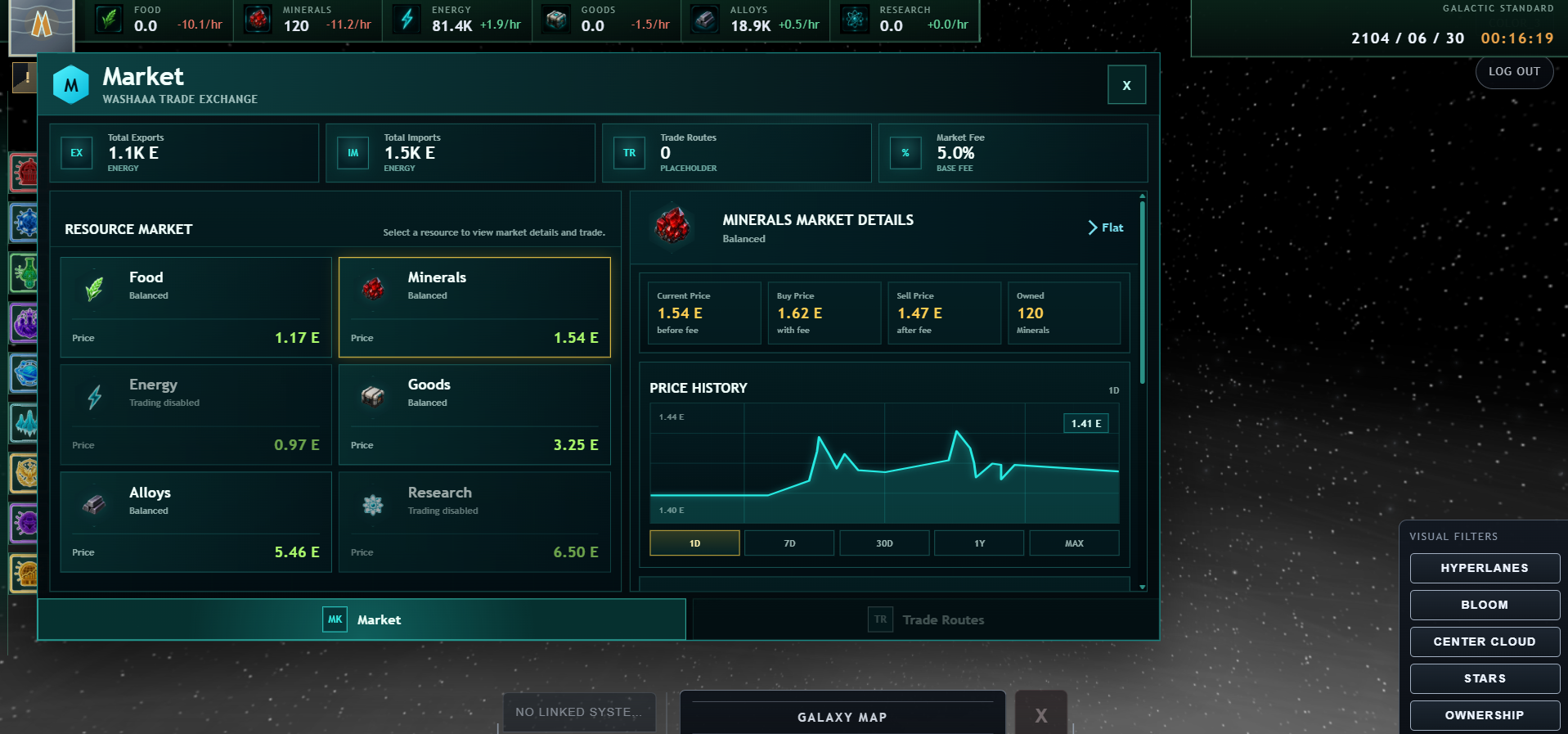Click the Market Fee 5.0% value

[955, 153]
